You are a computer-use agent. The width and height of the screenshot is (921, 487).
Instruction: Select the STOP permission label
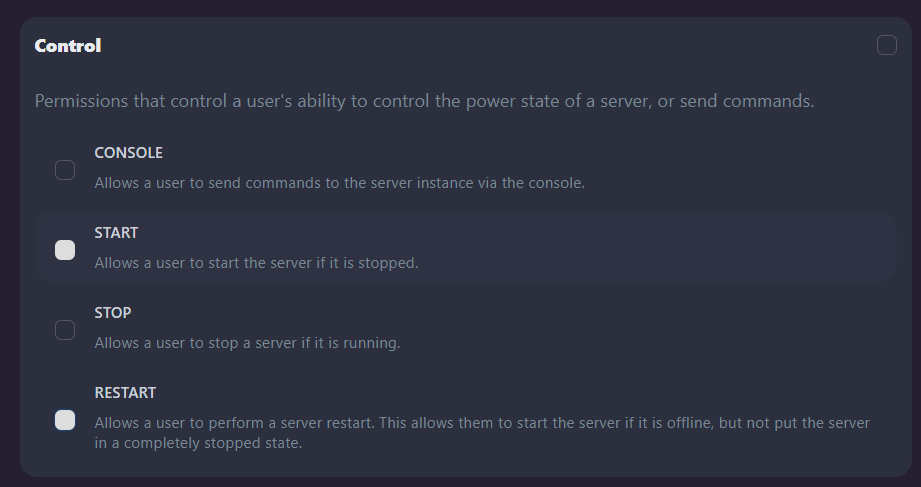tap(113, 313)
